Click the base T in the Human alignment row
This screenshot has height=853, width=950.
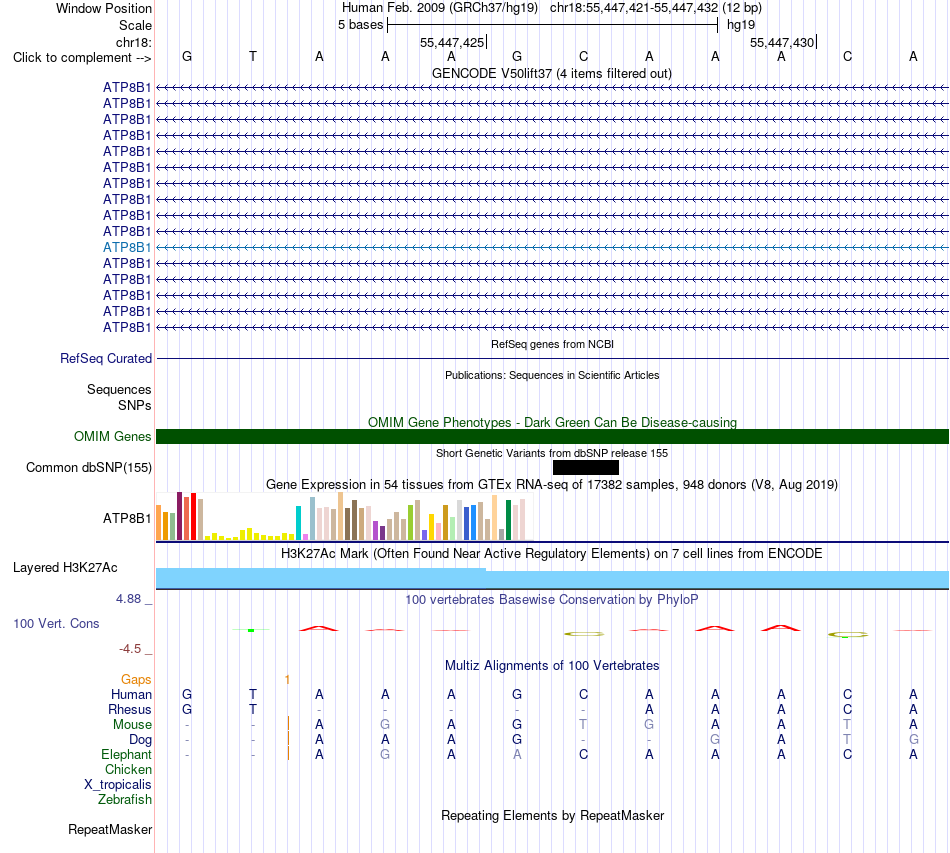253,694
